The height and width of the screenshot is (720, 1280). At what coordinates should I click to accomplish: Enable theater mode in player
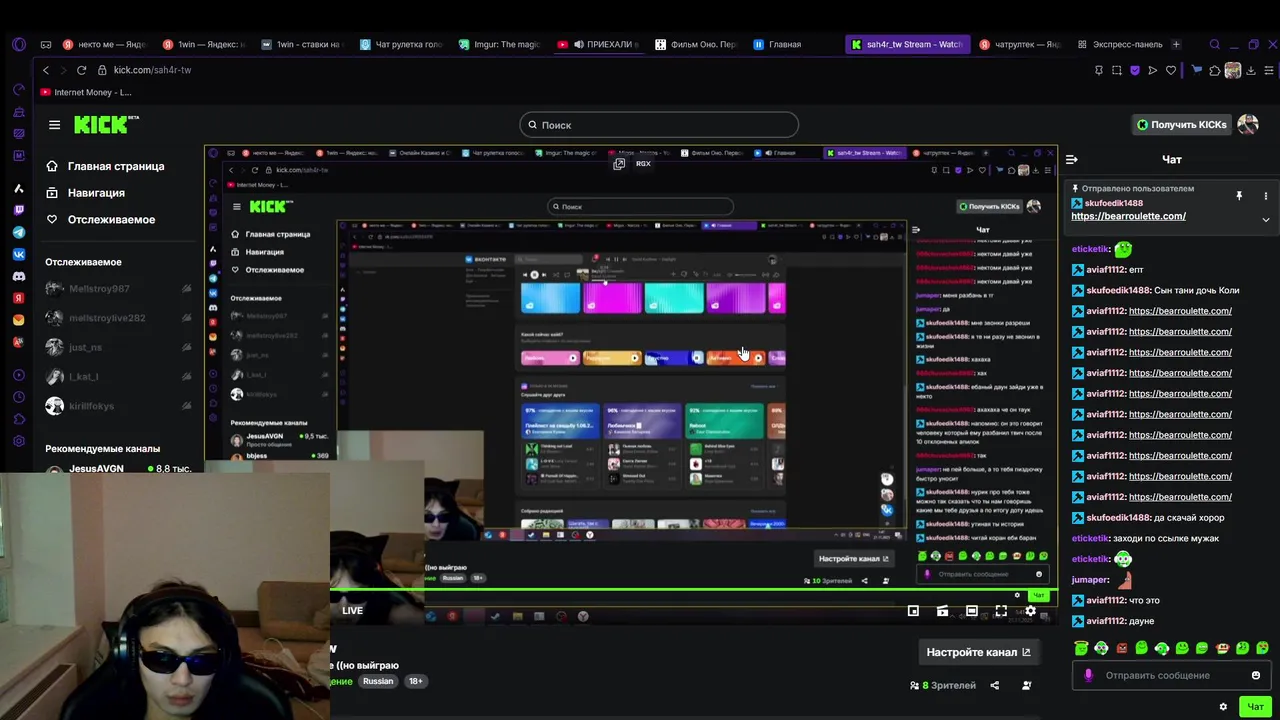pos(971,611)
